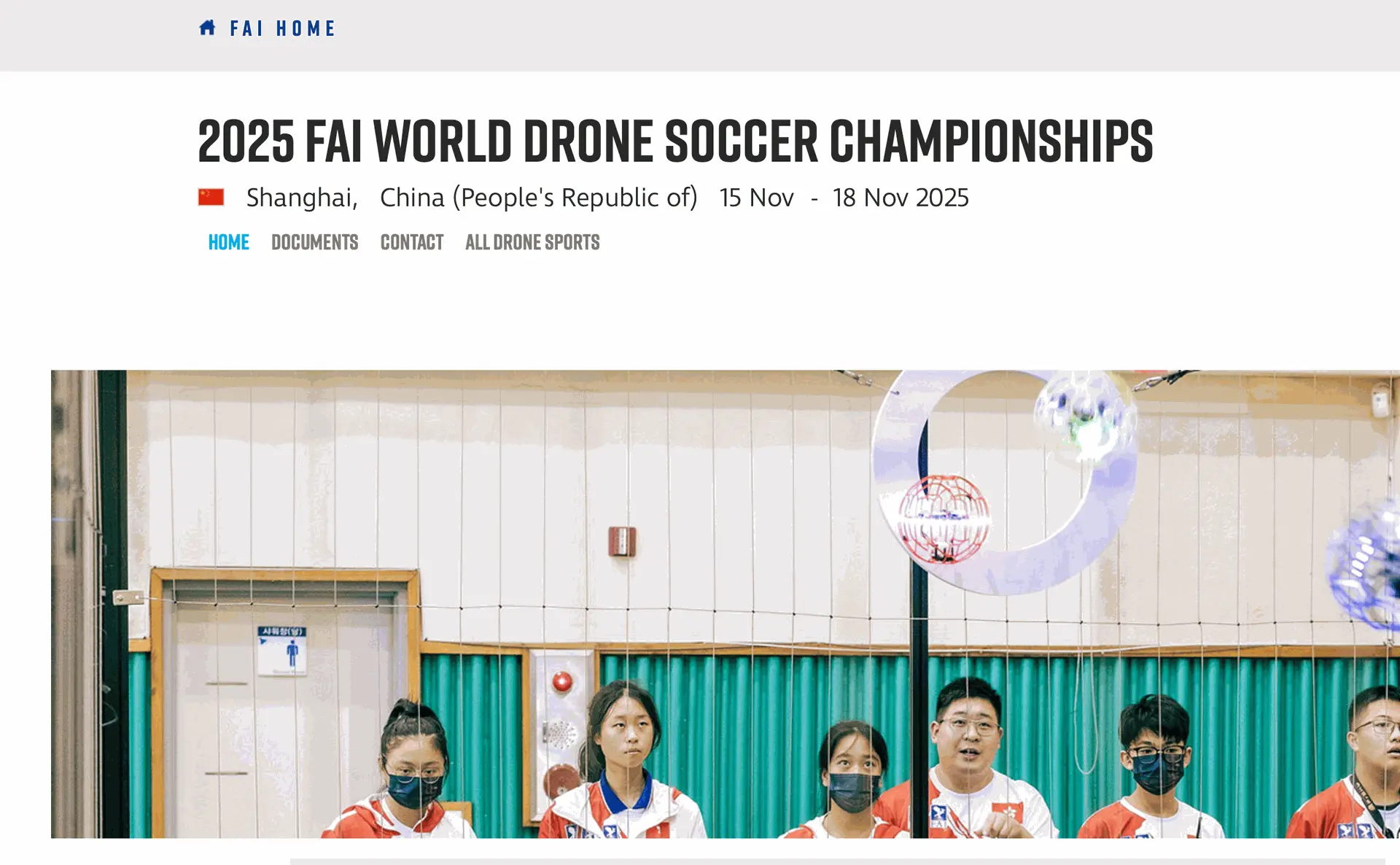Click the Shanghai location text
The image size is (1400, 865).
coord(302,198)
